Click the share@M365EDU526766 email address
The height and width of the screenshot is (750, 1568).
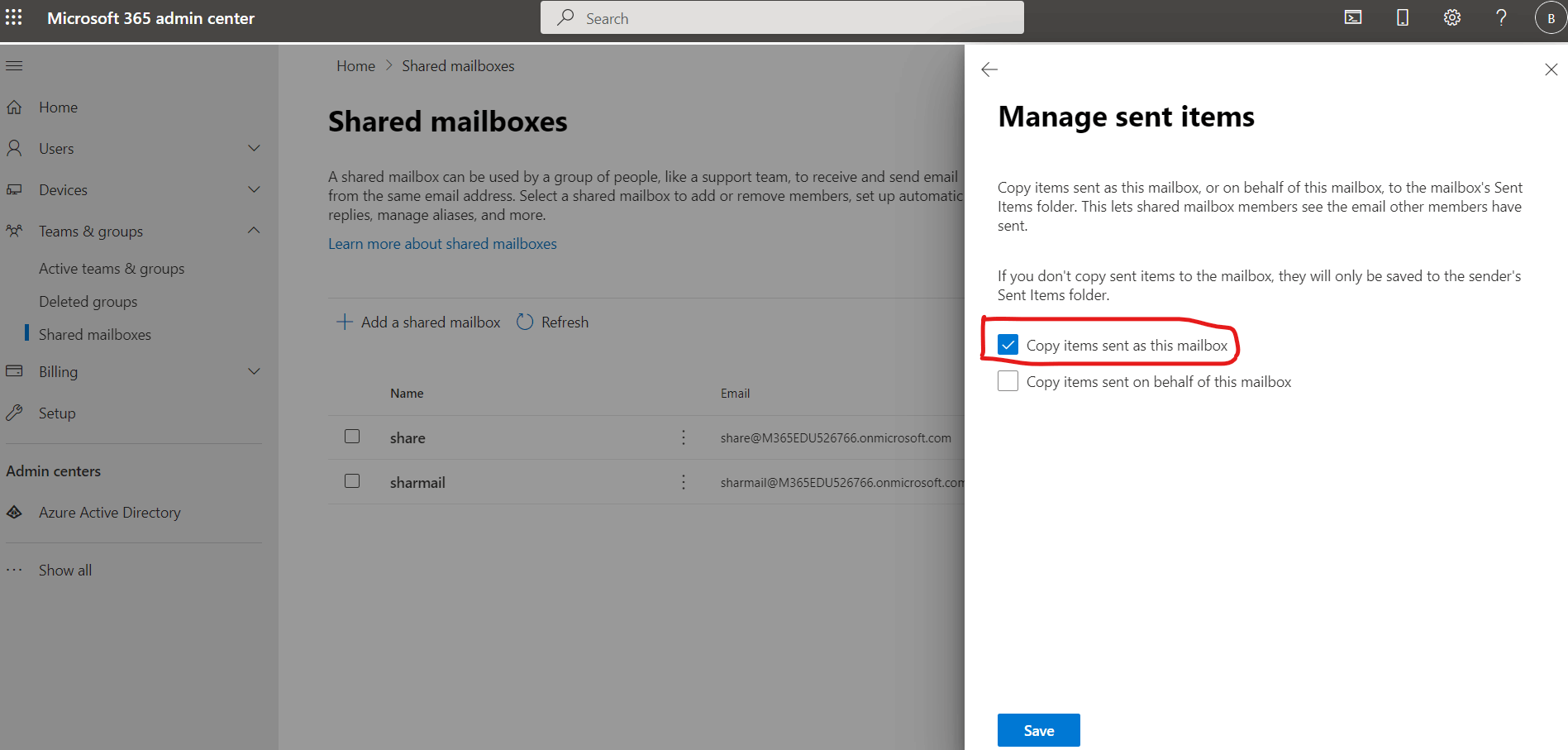click(836, 438)
